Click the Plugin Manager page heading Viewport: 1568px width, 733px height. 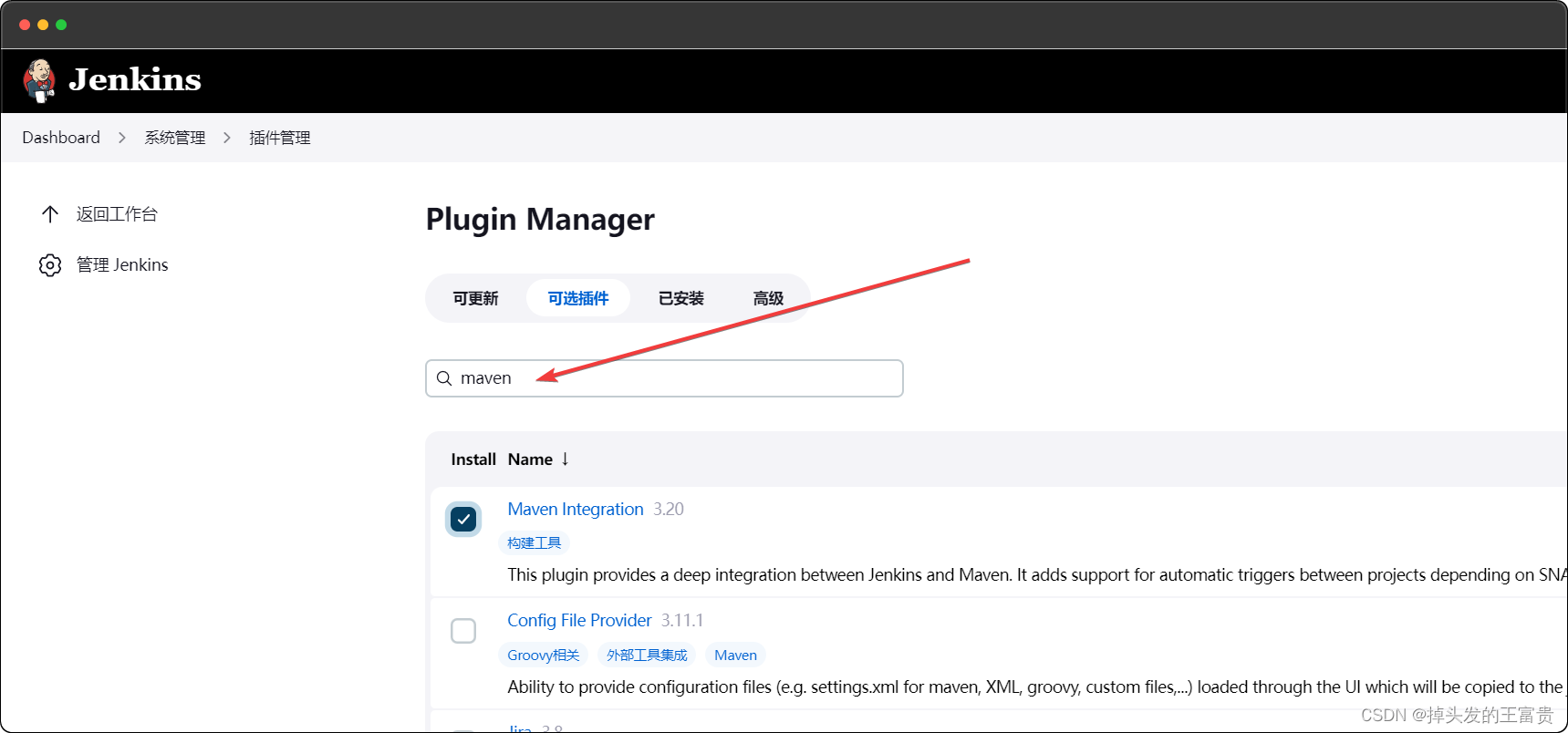coord(540,220)
